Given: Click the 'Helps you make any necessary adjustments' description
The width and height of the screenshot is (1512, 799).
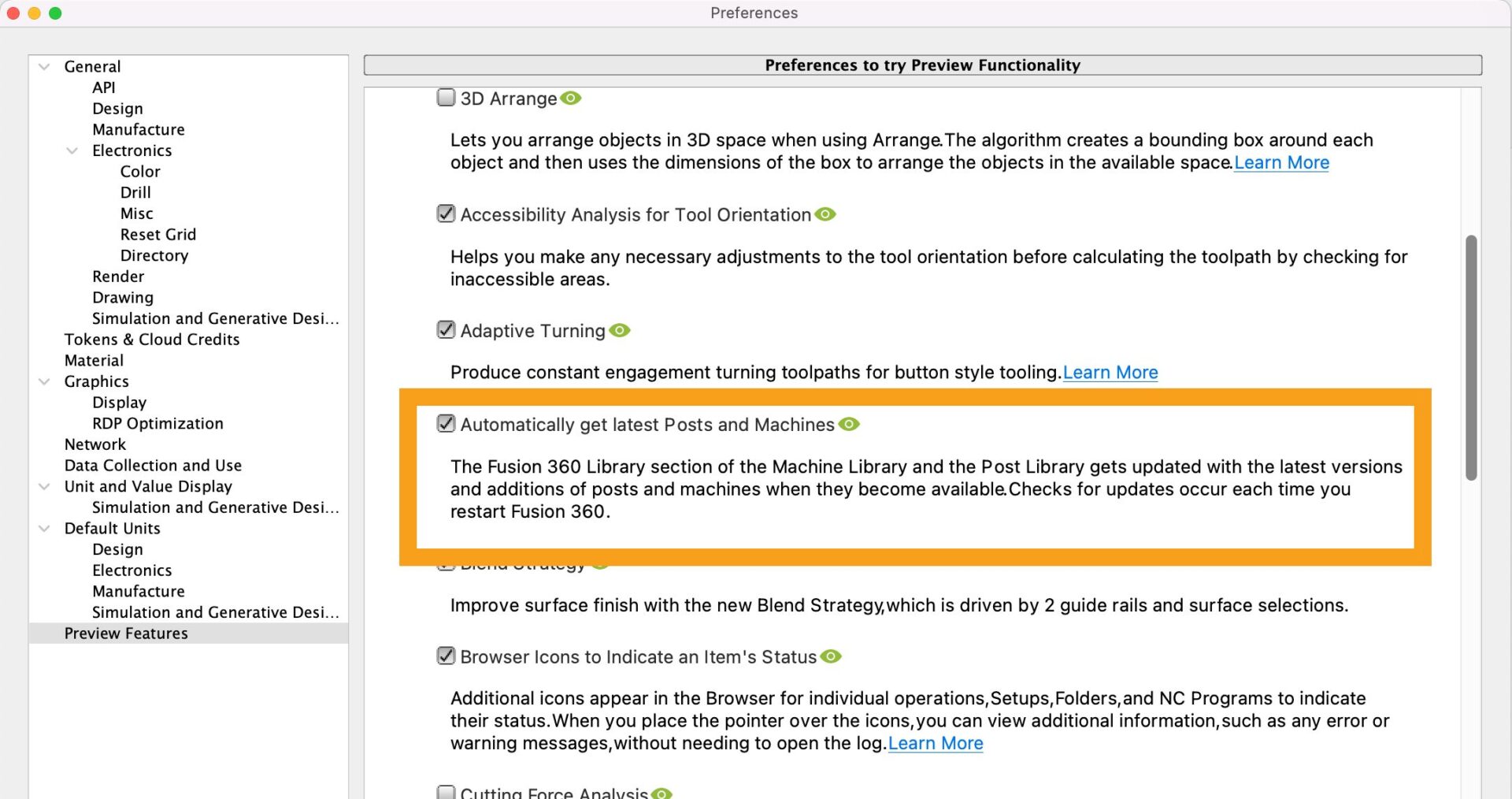Looking at the screenshot, I should coord(929,268).
